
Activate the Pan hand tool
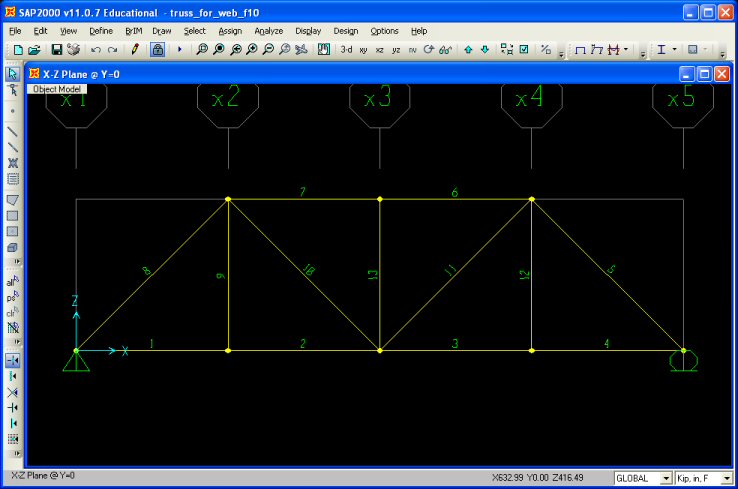tap(324, 49)
